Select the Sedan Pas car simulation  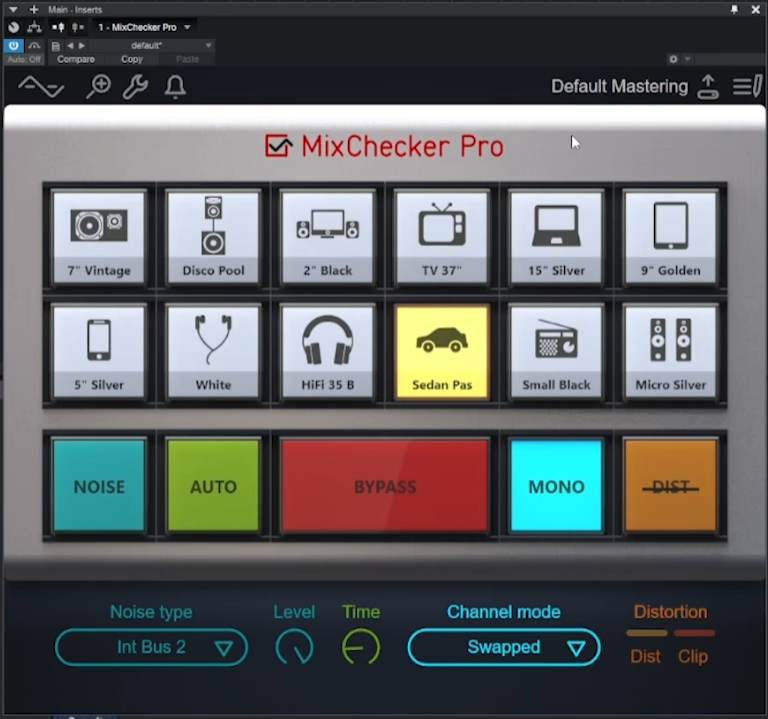[442, 352]
